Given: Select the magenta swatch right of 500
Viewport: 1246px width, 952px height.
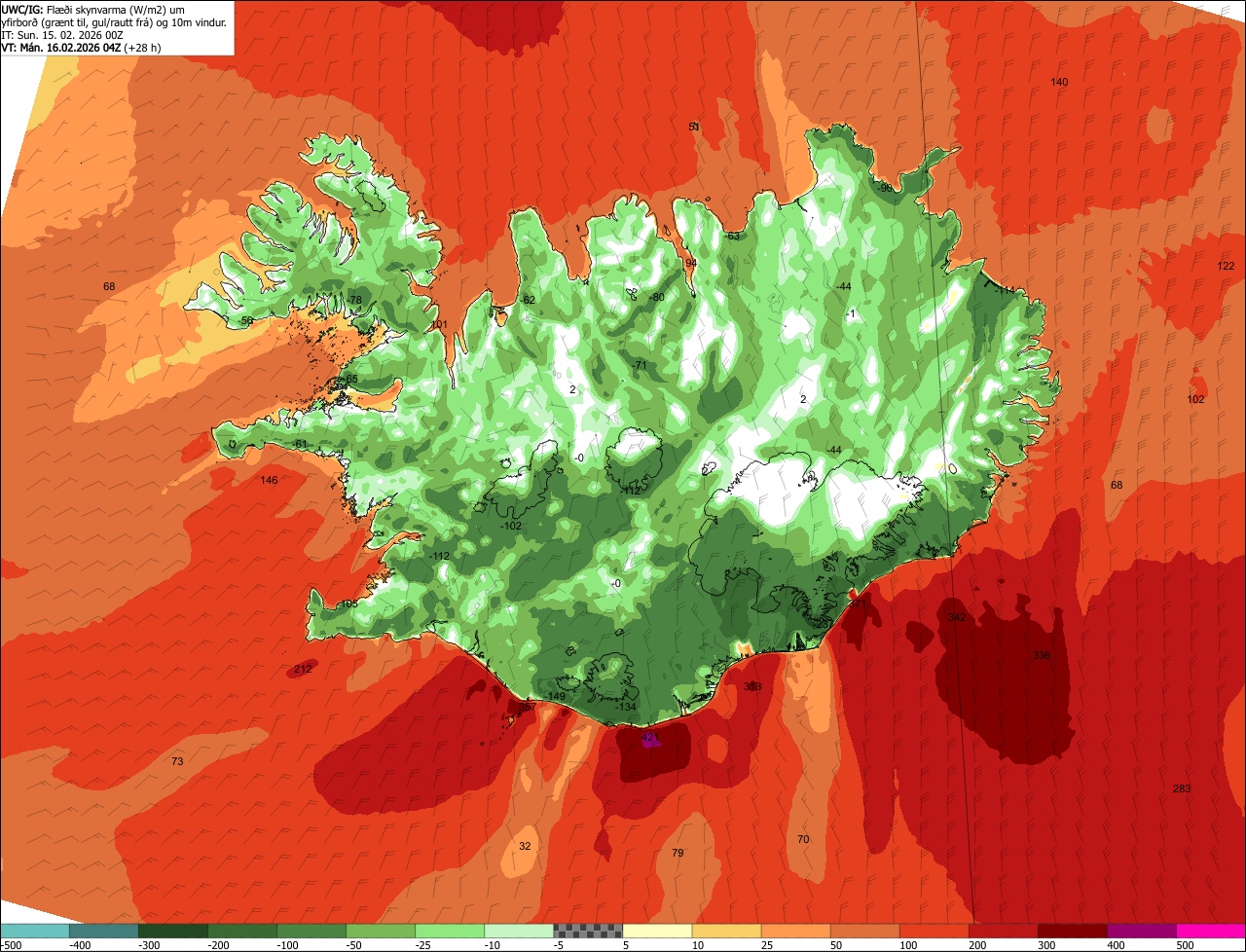Looking at the screenshot, I should [1211, 931].
